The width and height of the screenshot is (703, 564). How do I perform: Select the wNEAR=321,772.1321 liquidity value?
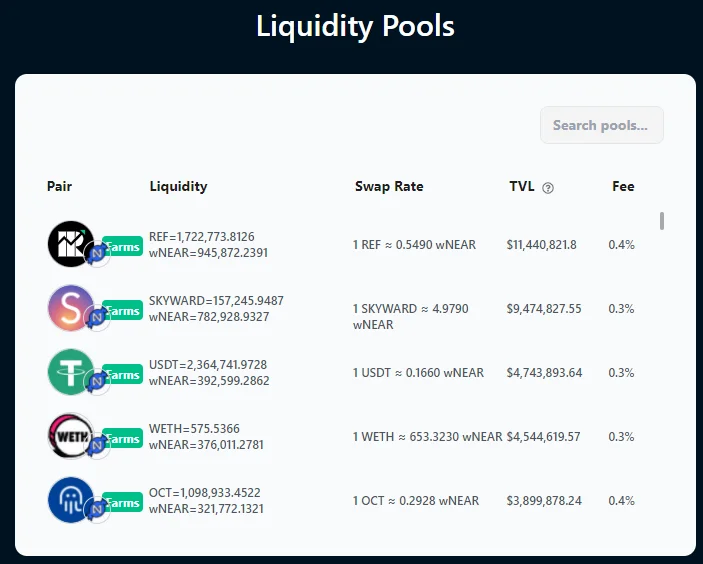[x=206, y=509]
